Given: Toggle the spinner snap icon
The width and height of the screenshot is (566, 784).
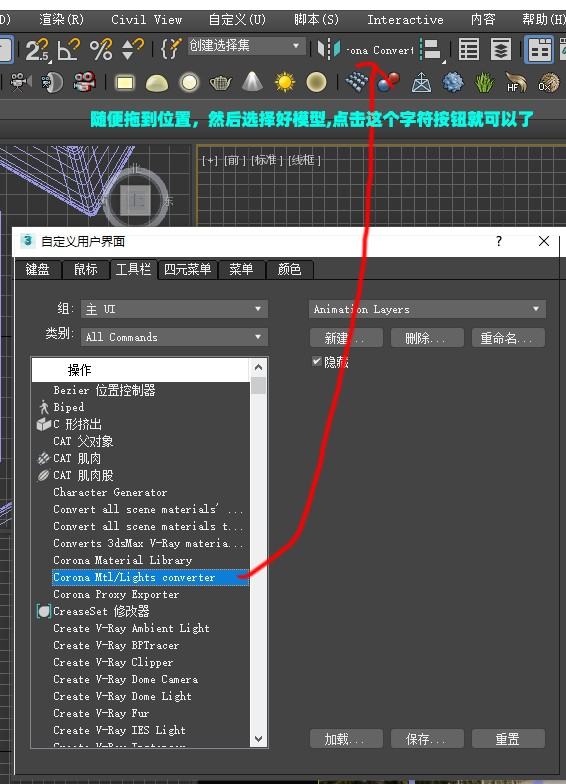Looking at the screenshot, I should [132, 50].
